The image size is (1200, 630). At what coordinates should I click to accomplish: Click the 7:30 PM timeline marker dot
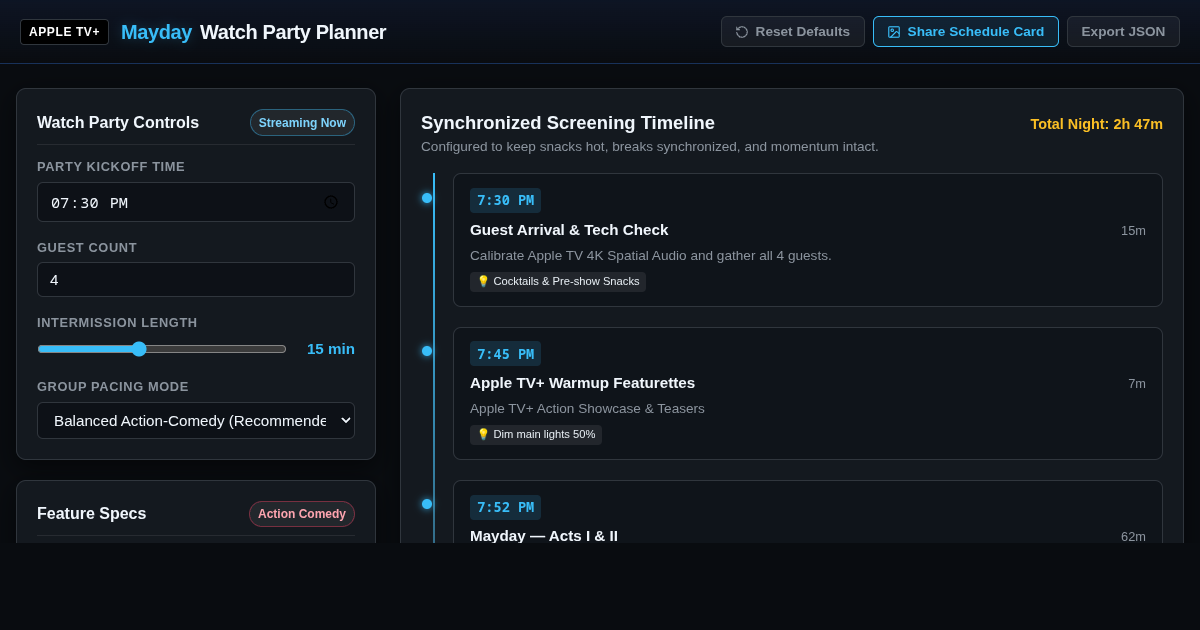pyautogui.click(x=427, y=198)
